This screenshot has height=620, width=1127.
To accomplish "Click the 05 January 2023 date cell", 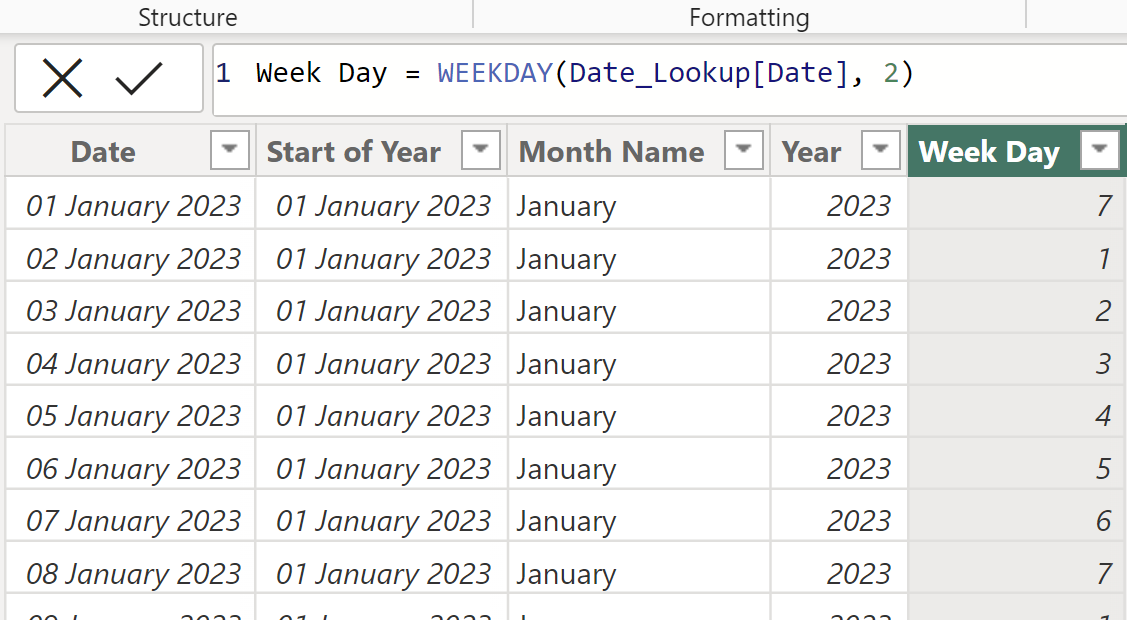I will click(x=133, y=416).
